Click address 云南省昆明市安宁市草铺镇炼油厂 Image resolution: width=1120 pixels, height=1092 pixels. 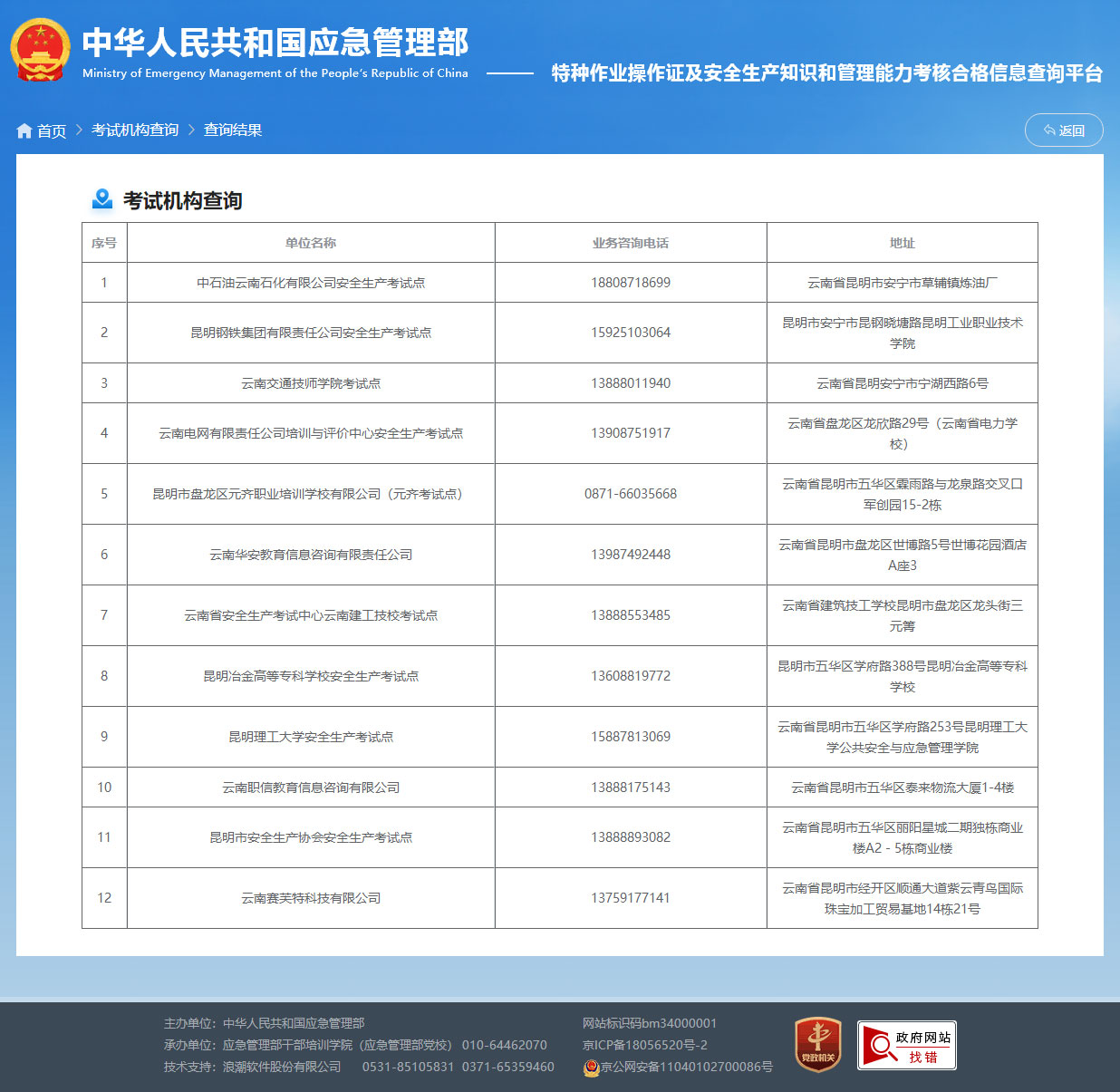point(903,283)
